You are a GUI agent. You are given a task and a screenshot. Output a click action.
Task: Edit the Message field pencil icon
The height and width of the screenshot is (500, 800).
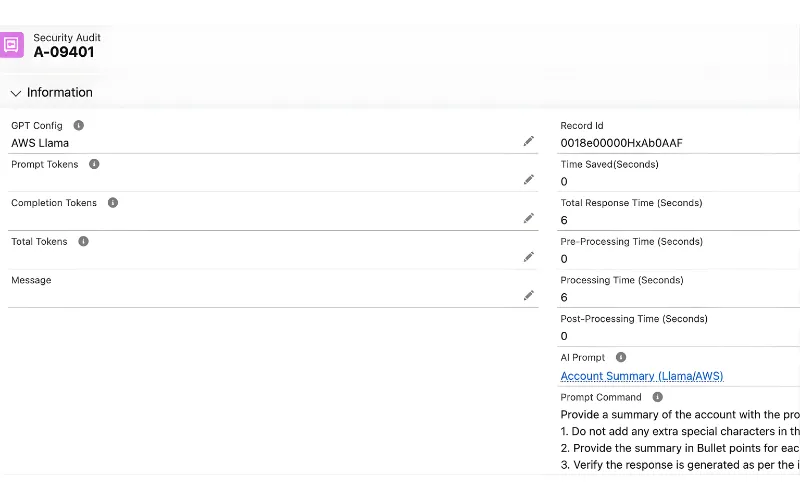click(529, 296)
